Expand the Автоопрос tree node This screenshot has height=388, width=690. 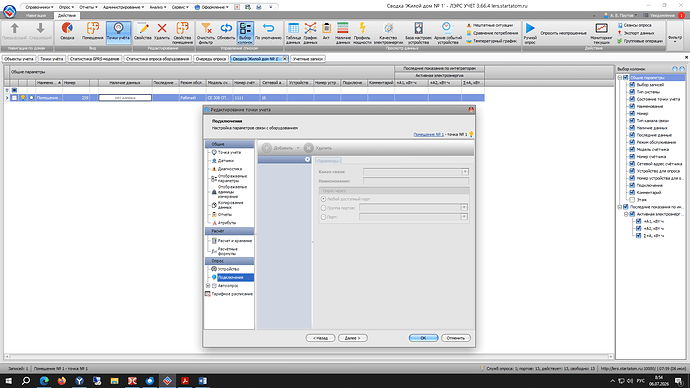(208, 286)
